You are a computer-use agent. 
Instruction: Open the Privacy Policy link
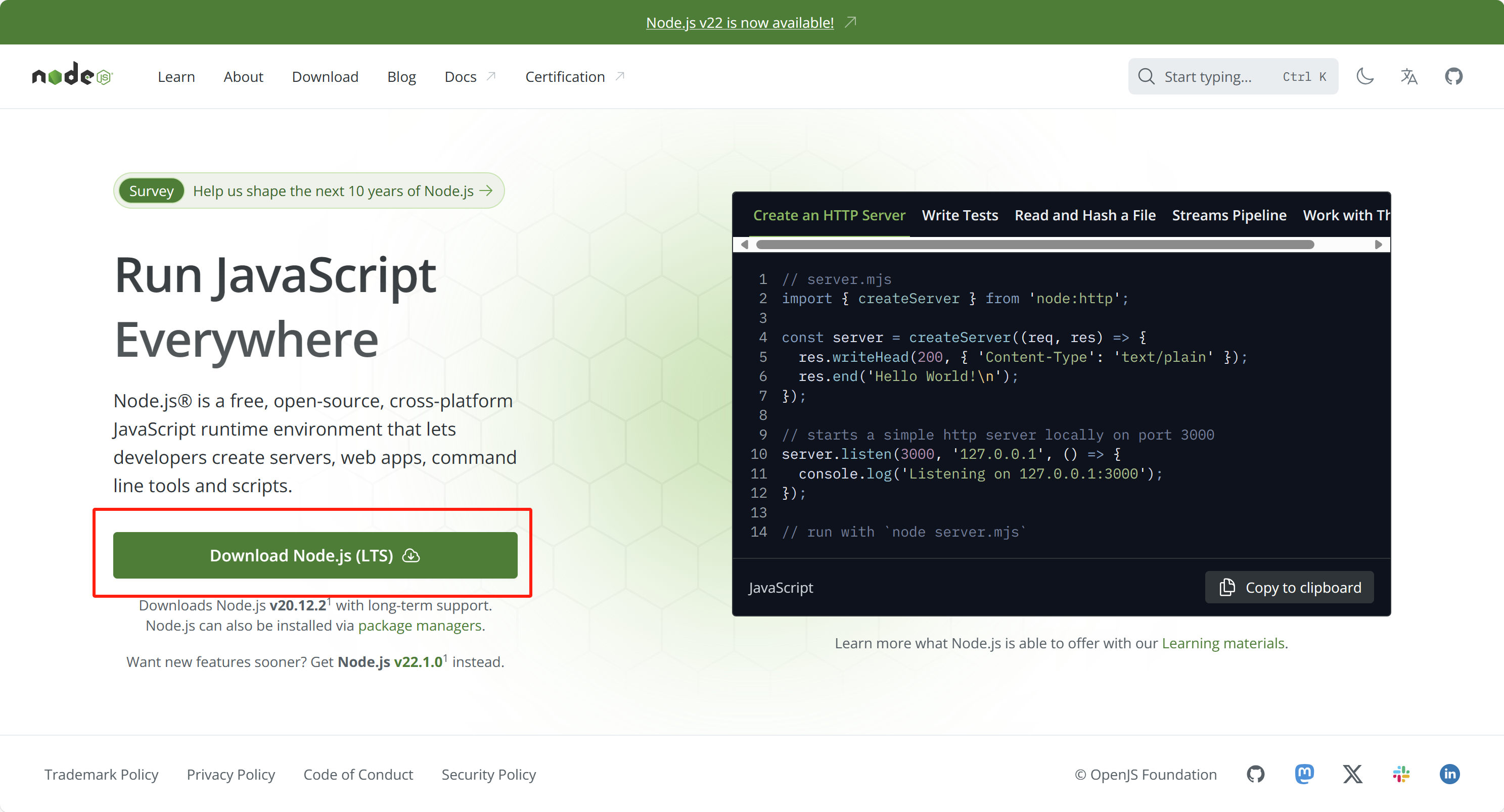[x=231, y=774]
